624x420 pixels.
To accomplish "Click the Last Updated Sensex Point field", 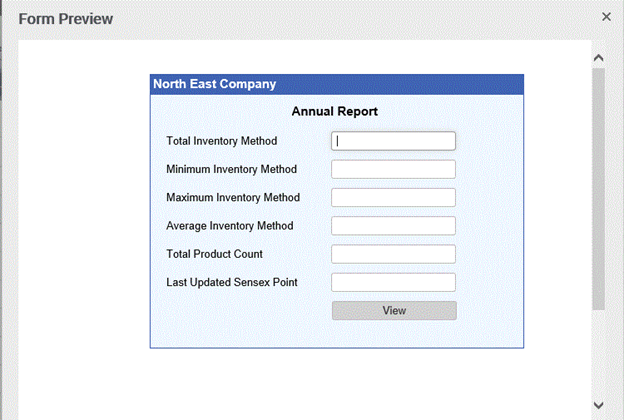I will pyautogui.click(x=393, y=282).
